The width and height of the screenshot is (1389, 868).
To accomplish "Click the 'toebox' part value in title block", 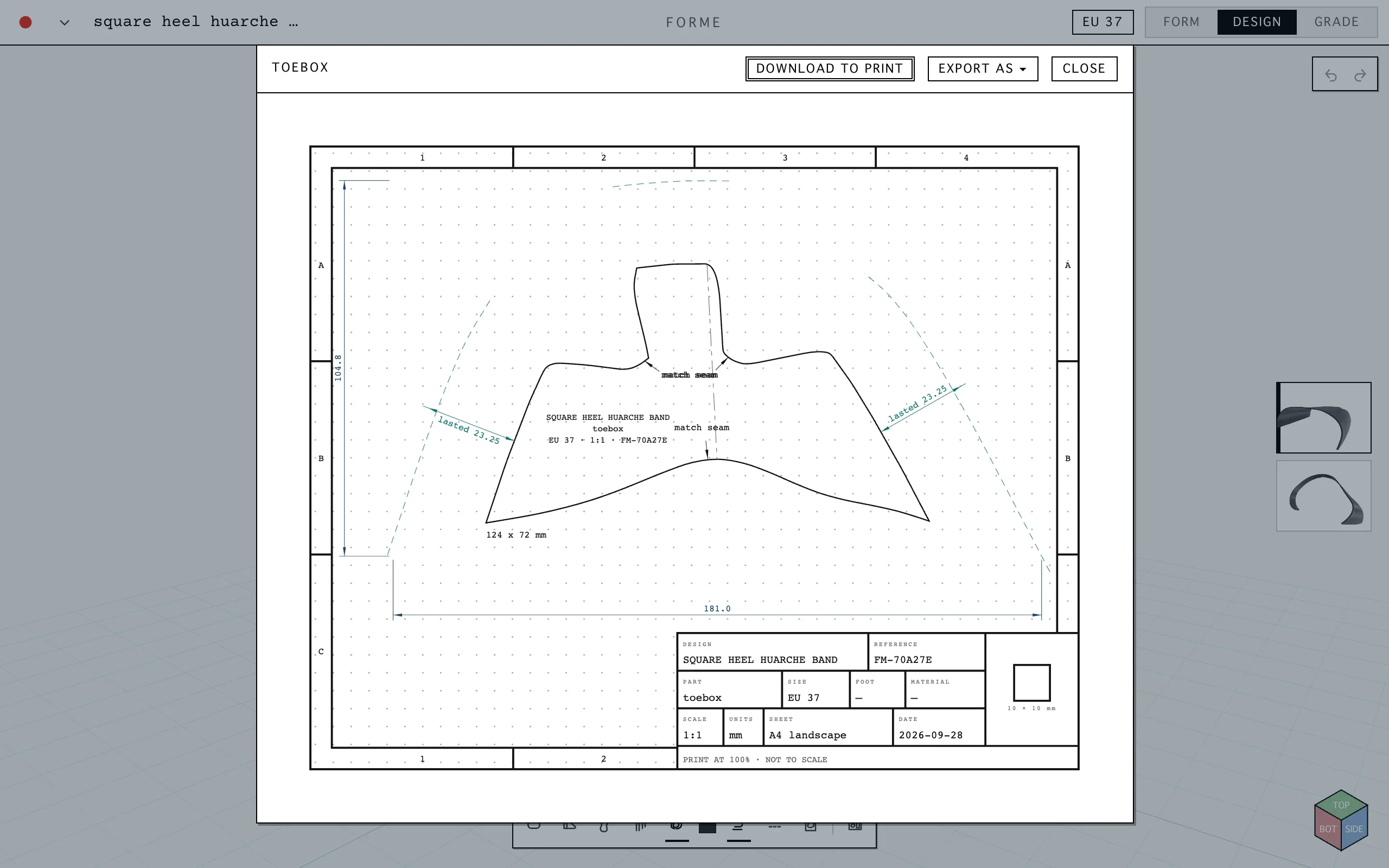I will (702, 698).
